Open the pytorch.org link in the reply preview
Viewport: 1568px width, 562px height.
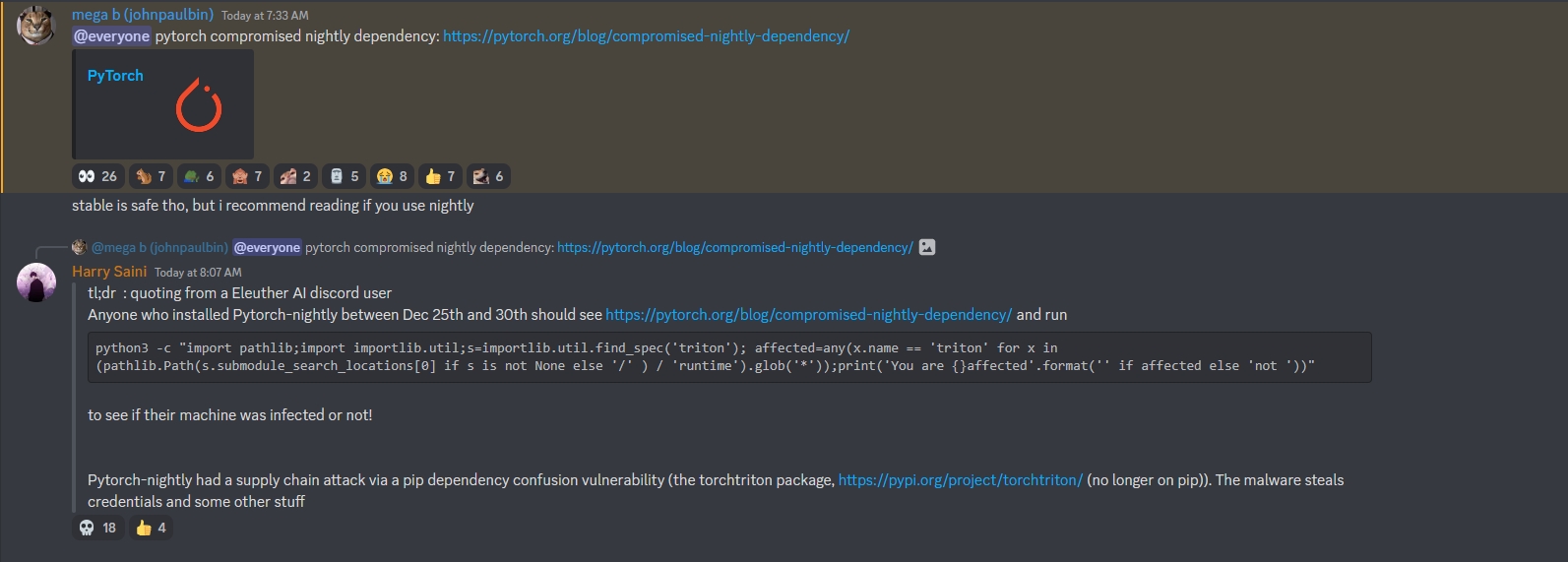point(735,247)
